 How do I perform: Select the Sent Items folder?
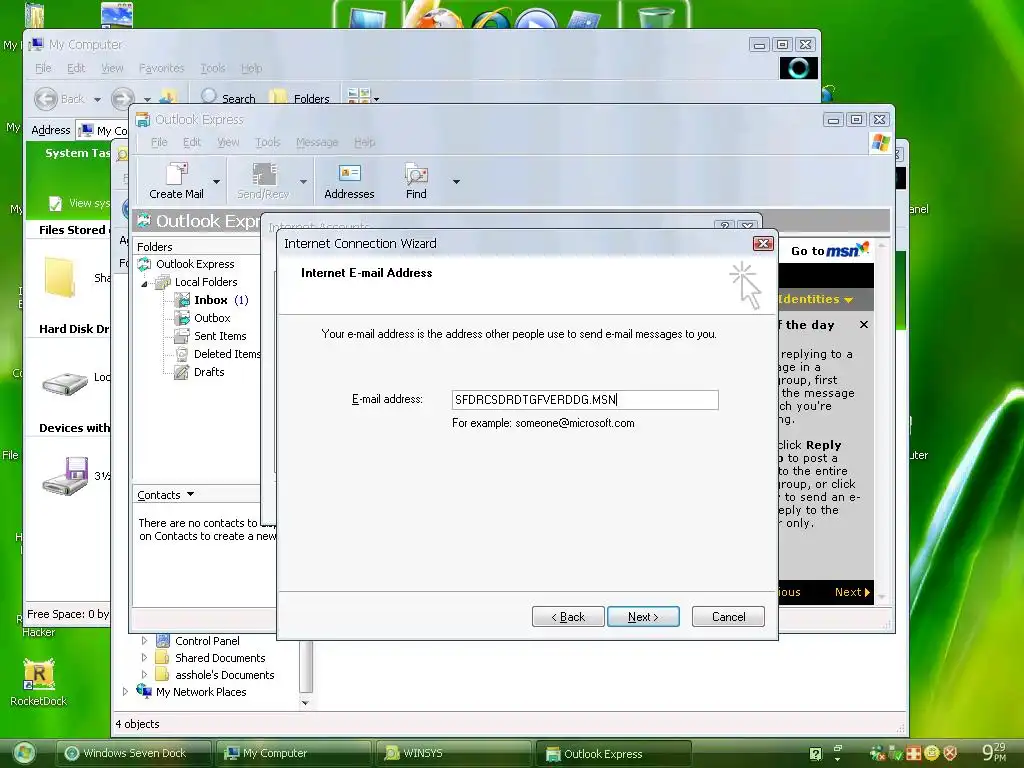click(219, 336)
